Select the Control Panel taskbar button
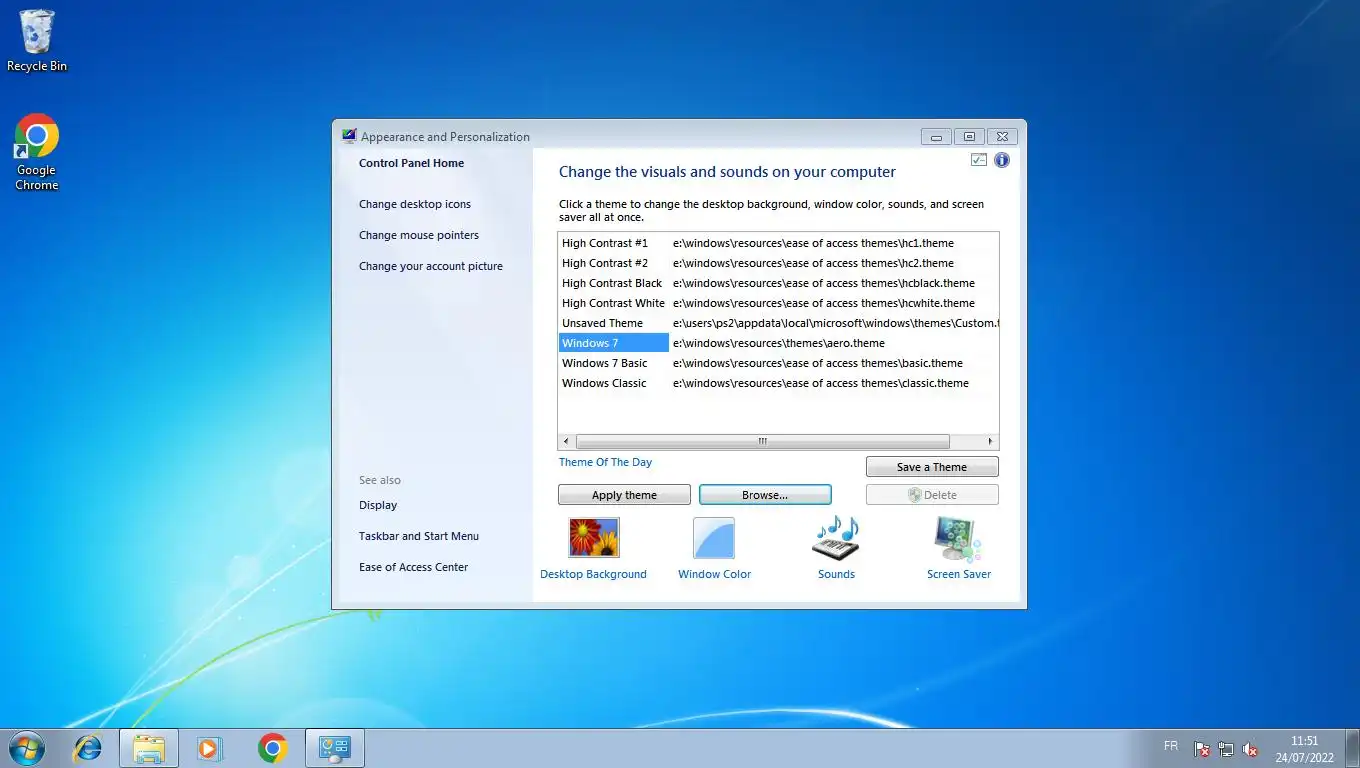The height and width of the screenshot is (768, 1360). [x=334, y=748]
